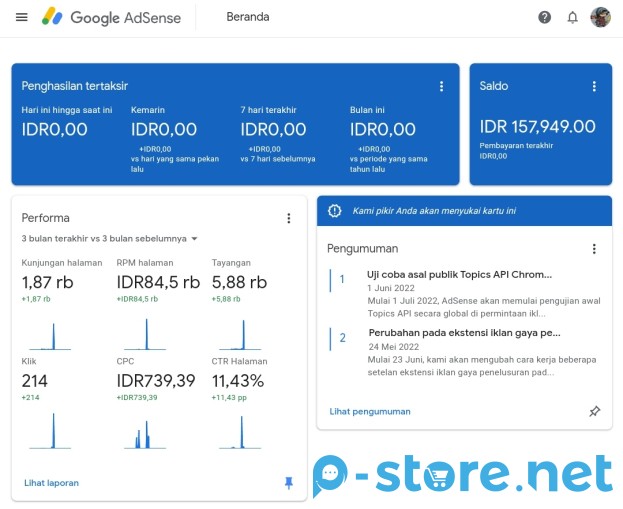Image resolution: width=623 pixels, height=509 pixels.
Task: Click the Klik value 214
Action: [x=35, y=381]
